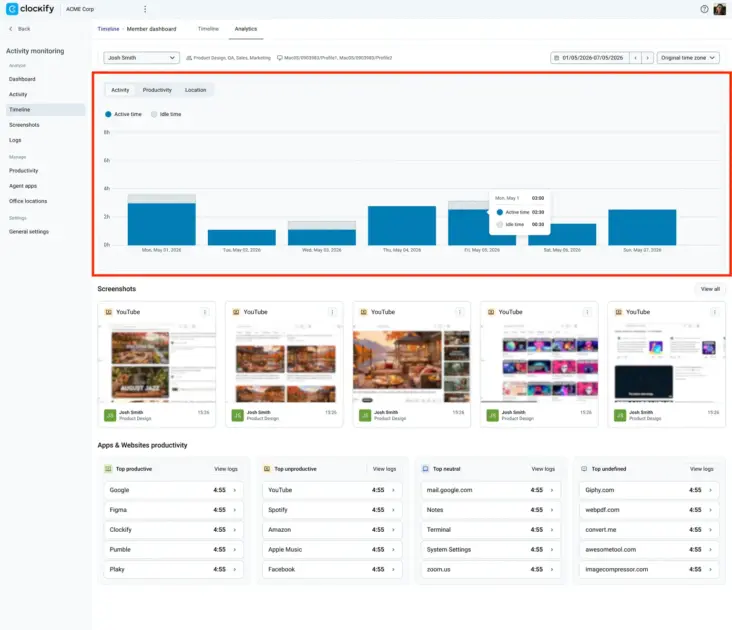Open kebab menu on fourth YouTube screenshot
The width and height of the screenshot is (732, 630).
(587, 312)
